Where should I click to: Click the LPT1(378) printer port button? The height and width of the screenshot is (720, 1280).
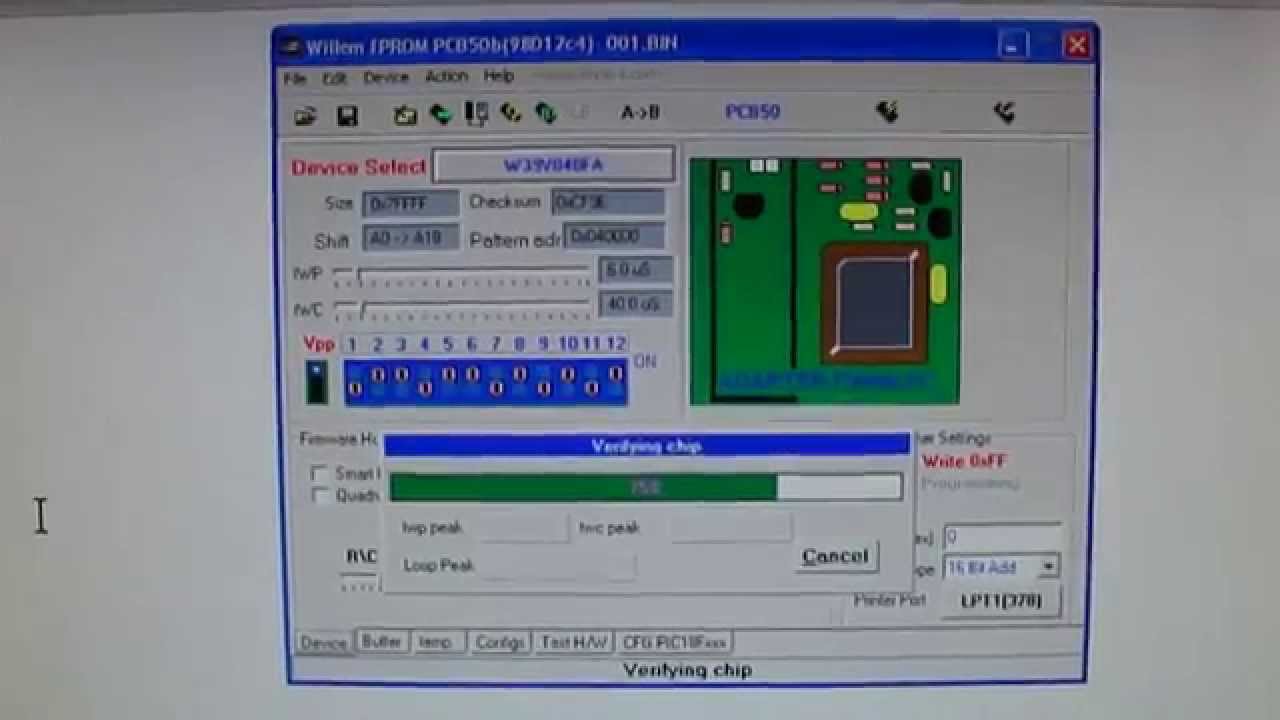coord(1001,601)
